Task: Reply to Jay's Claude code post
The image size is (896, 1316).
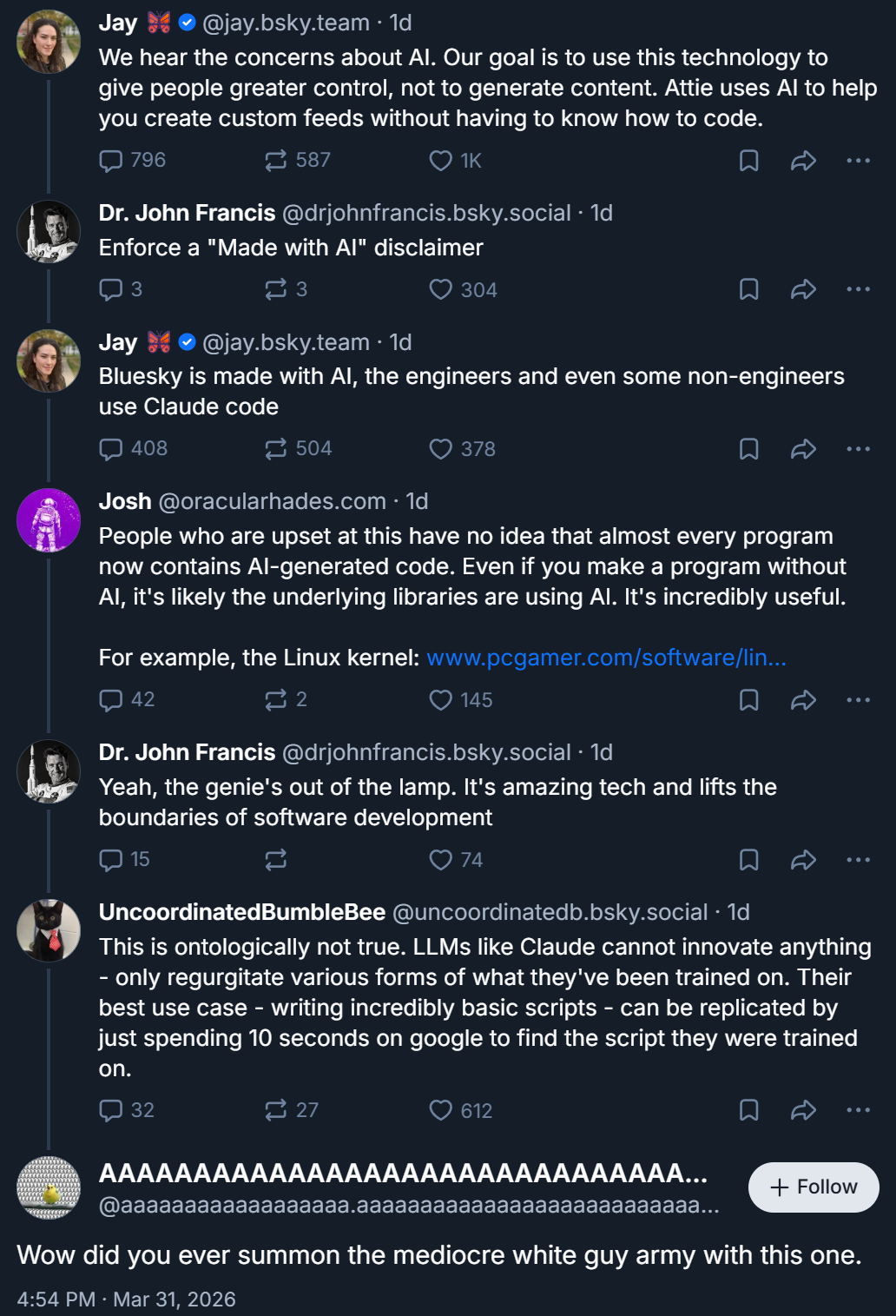Action: (x=111, y=449)
